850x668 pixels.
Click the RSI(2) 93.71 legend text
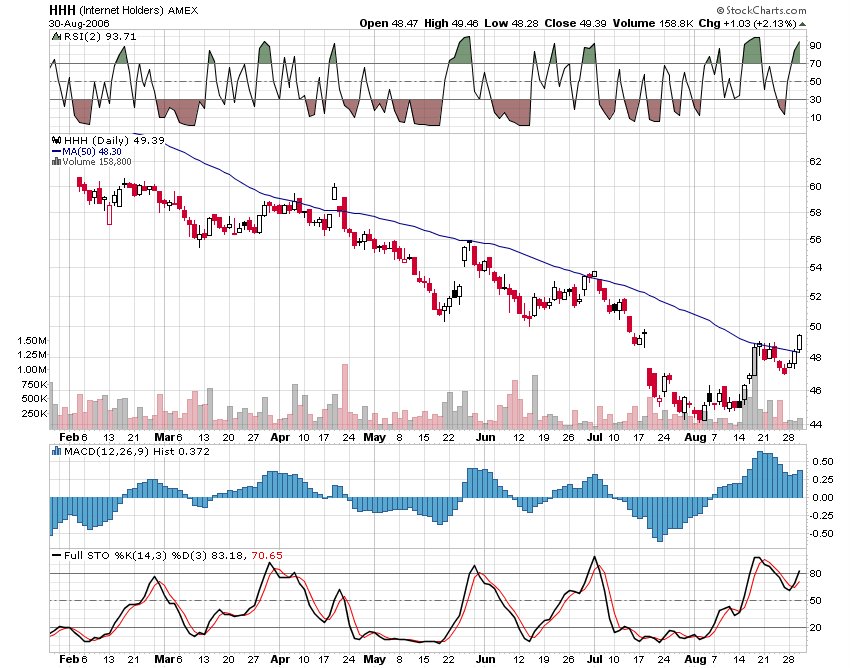point(100,36)
